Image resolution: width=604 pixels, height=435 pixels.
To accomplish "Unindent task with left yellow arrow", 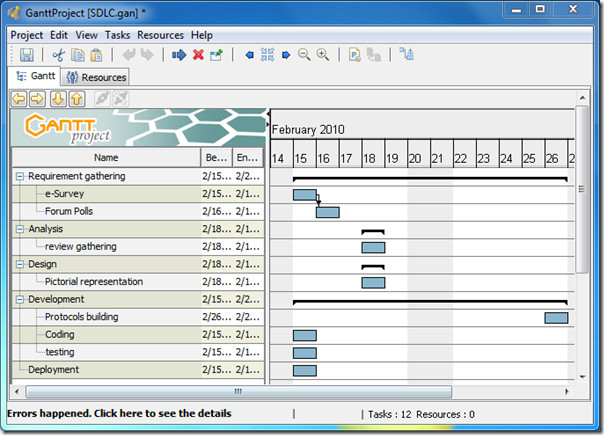I will click(x=19, y=99).
